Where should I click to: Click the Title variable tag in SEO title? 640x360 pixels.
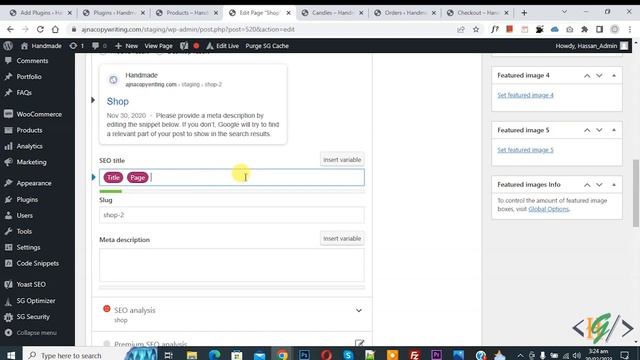click(x=113, y=178)
